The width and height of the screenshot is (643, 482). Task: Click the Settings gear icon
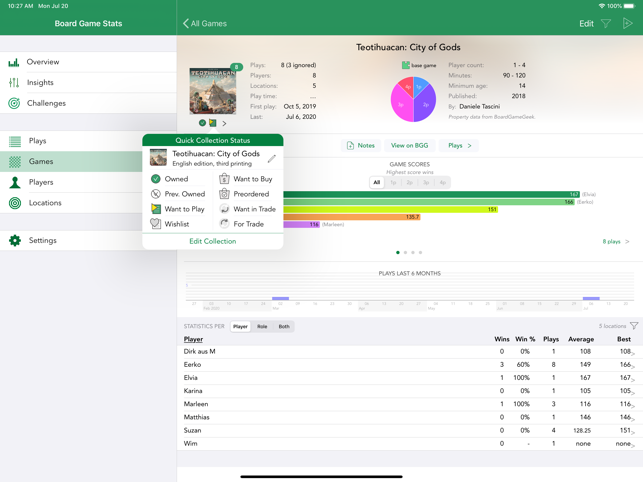click(x=15, y=240)
